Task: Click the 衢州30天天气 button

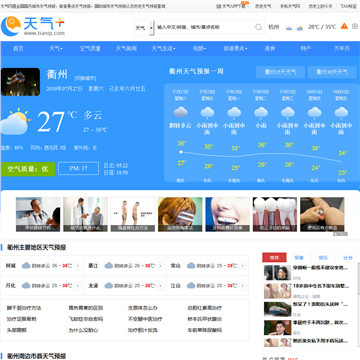Action: (x=332, y=72)
